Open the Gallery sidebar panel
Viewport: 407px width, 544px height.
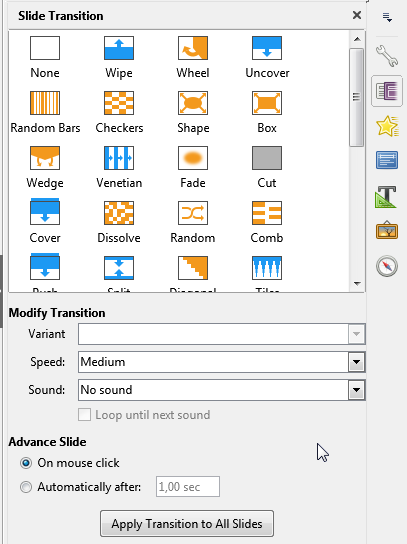tap(387, 230)
